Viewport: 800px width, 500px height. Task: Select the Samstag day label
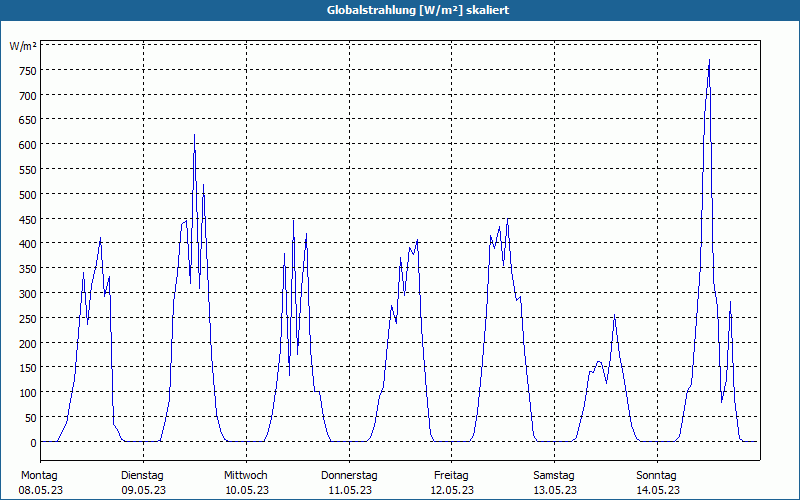coord(554,476)
